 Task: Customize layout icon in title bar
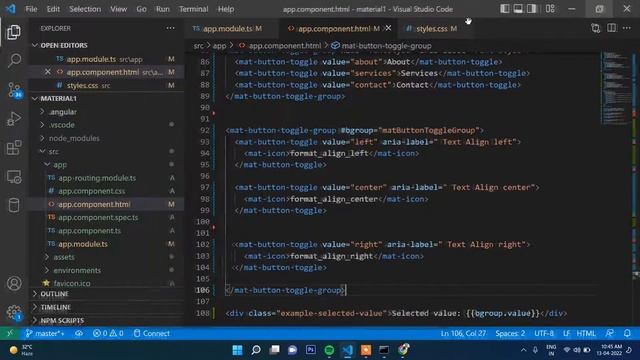(550, 9)
